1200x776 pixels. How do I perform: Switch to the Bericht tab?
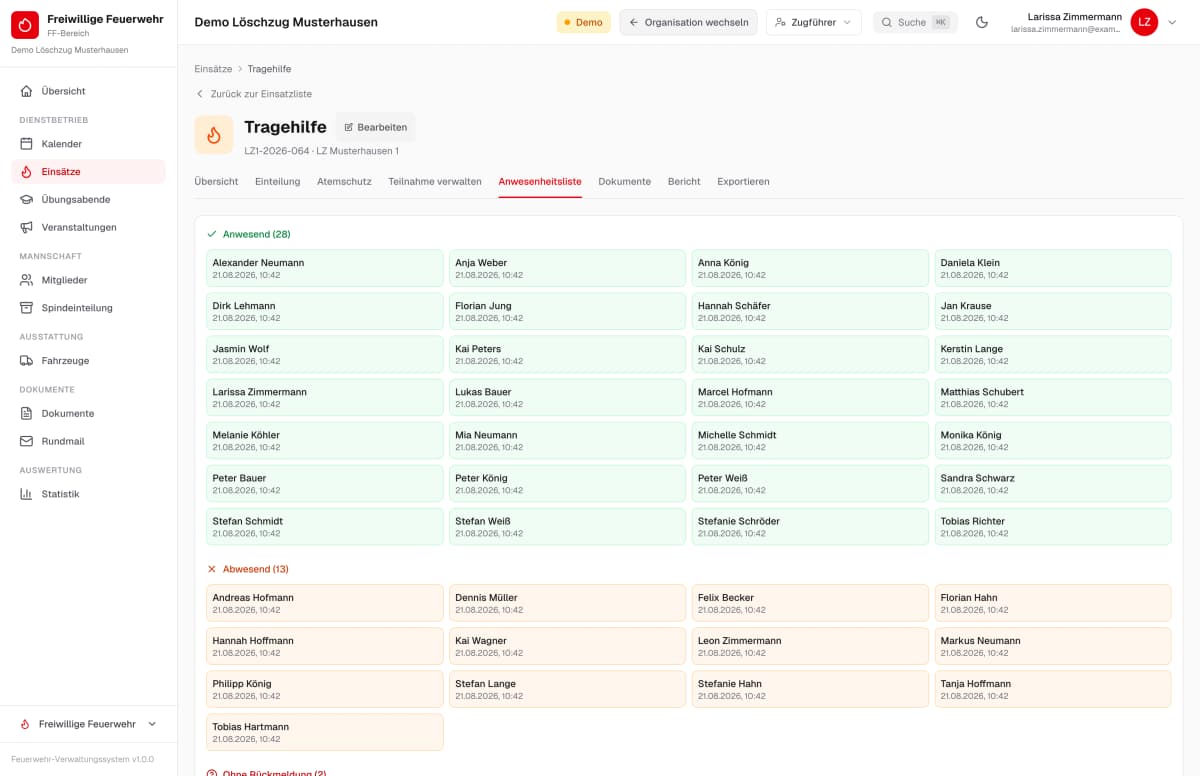pyautogui.click(x=684, y=182)
